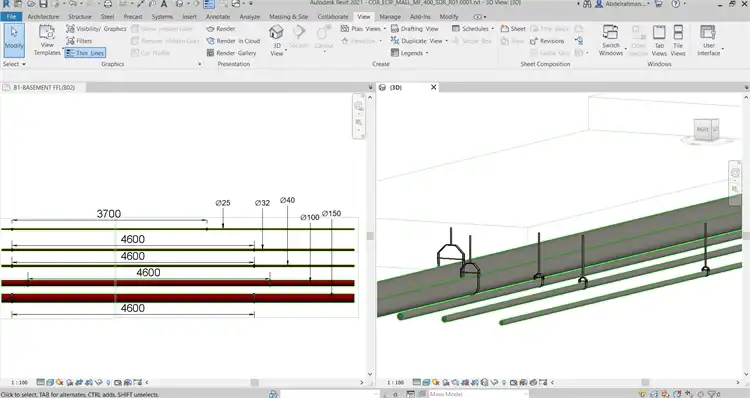Open the Render Gallery
The width and height of the screenshot is (750, 398).
[232, 53]
